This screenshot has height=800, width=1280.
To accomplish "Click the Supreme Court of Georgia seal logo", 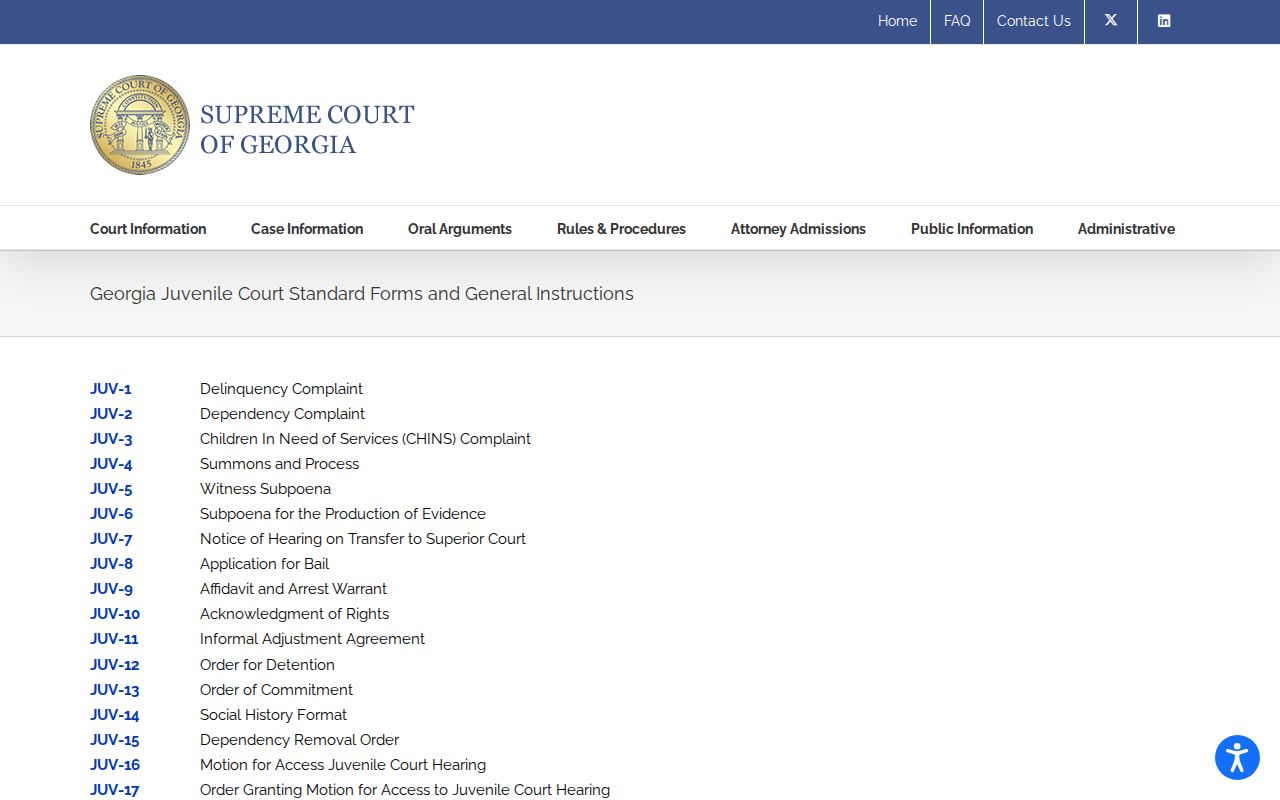I will (140, 125).
